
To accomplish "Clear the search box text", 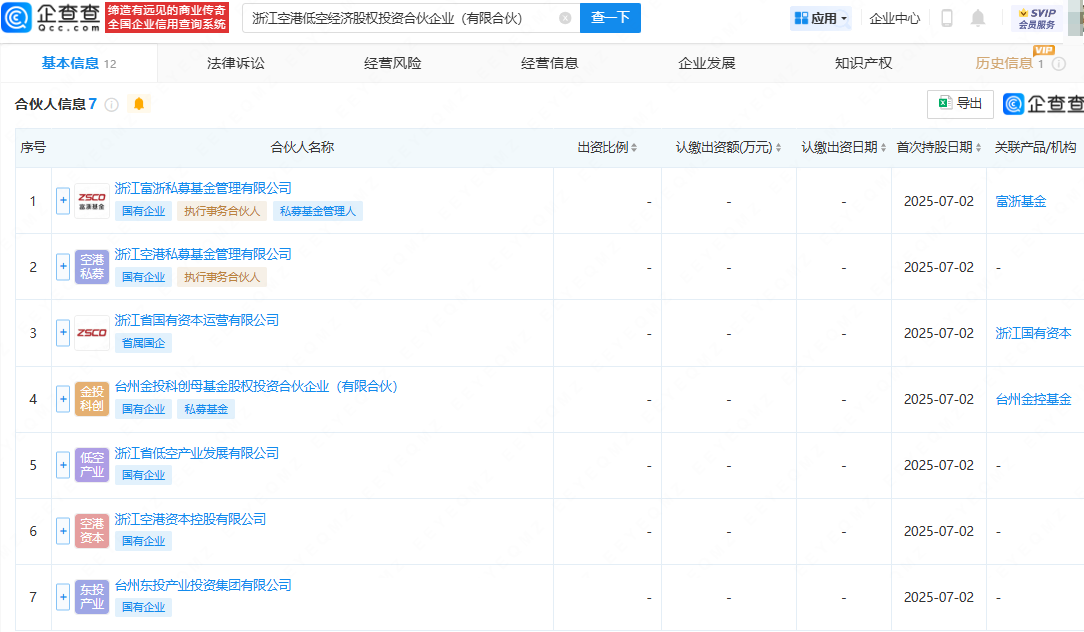I will click(565, 18).
